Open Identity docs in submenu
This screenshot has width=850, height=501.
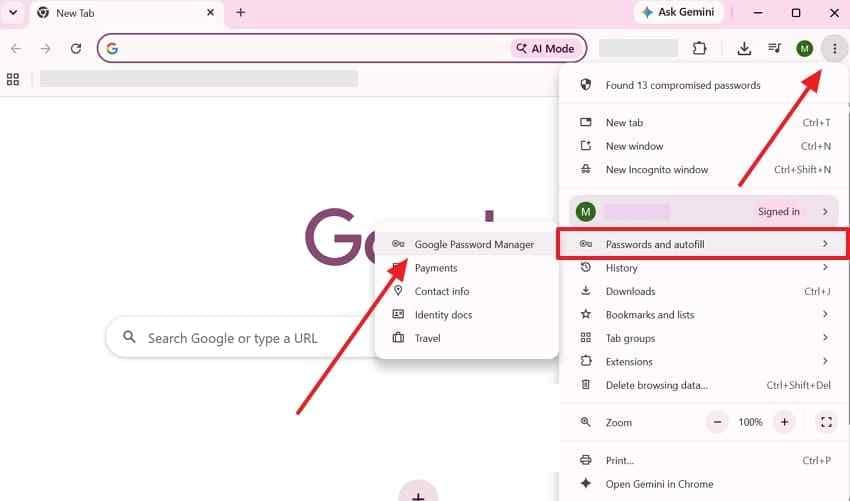[x=466, y=314]
